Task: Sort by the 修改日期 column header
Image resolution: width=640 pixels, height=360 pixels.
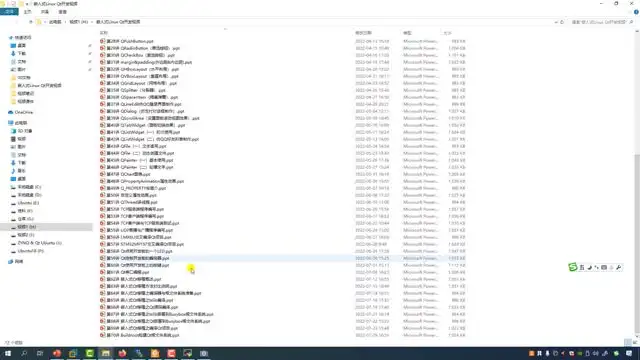Action: tap(363, 33)
